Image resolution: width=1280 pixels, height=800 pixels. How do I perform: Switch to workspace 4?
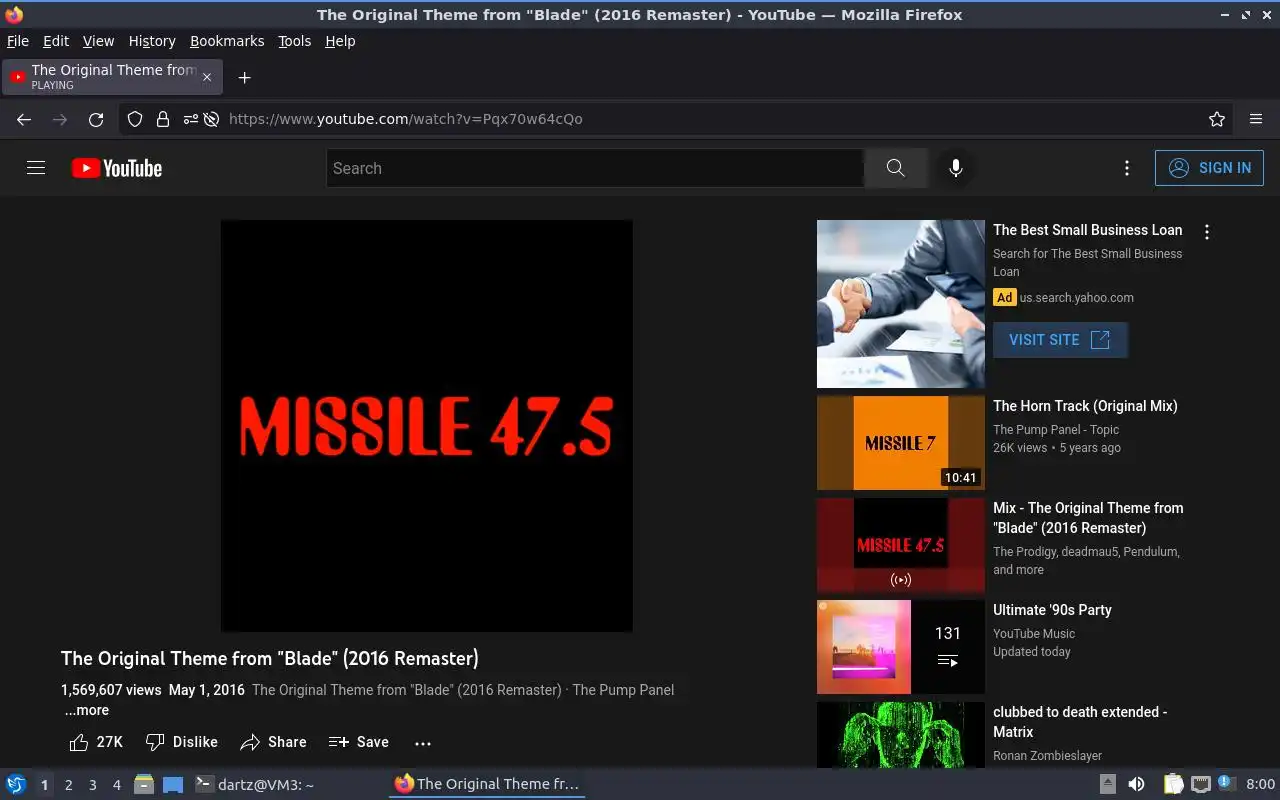(117, 785)
